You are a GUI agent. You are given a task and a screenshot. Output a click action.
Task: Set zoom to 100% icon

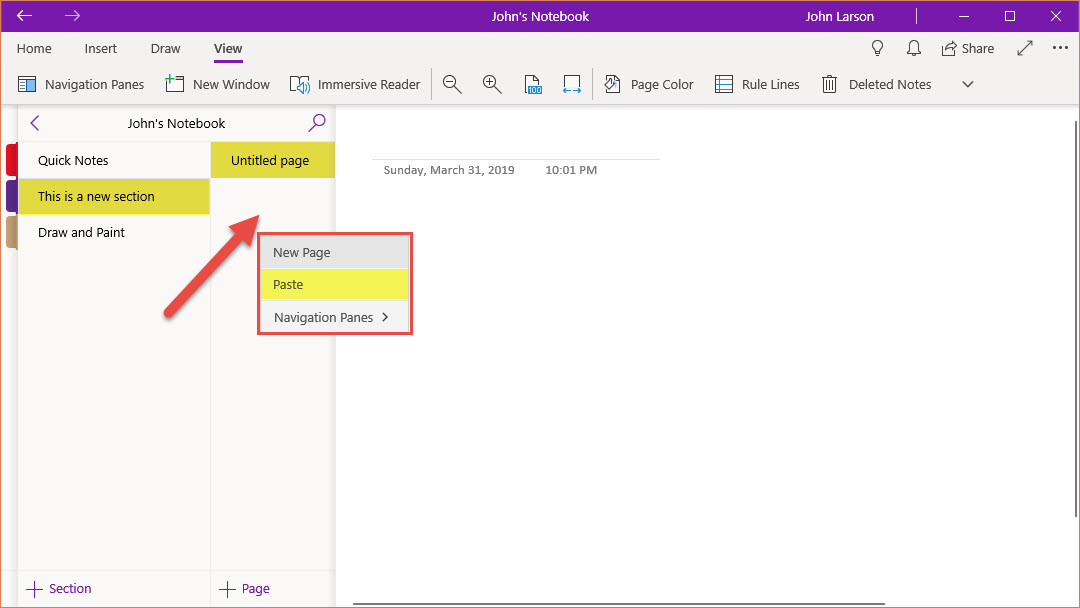click(533, 85)
